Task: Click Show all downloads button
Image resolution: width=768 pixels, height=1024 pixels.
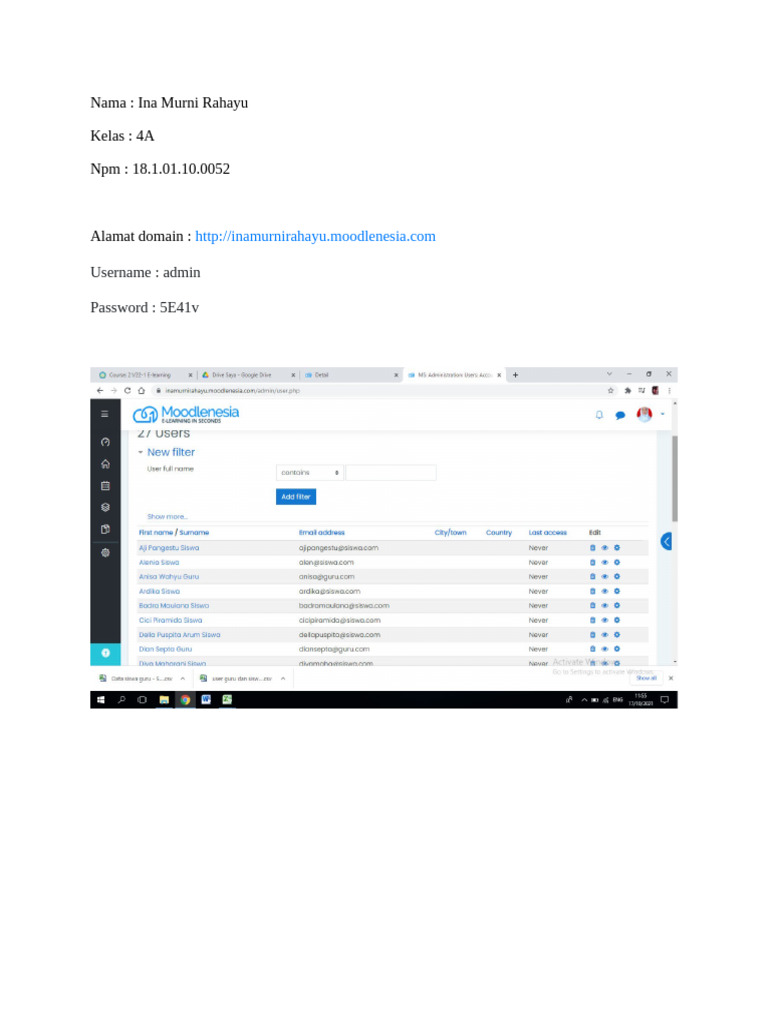Action: pyautogui.click(x=647, y=679)
